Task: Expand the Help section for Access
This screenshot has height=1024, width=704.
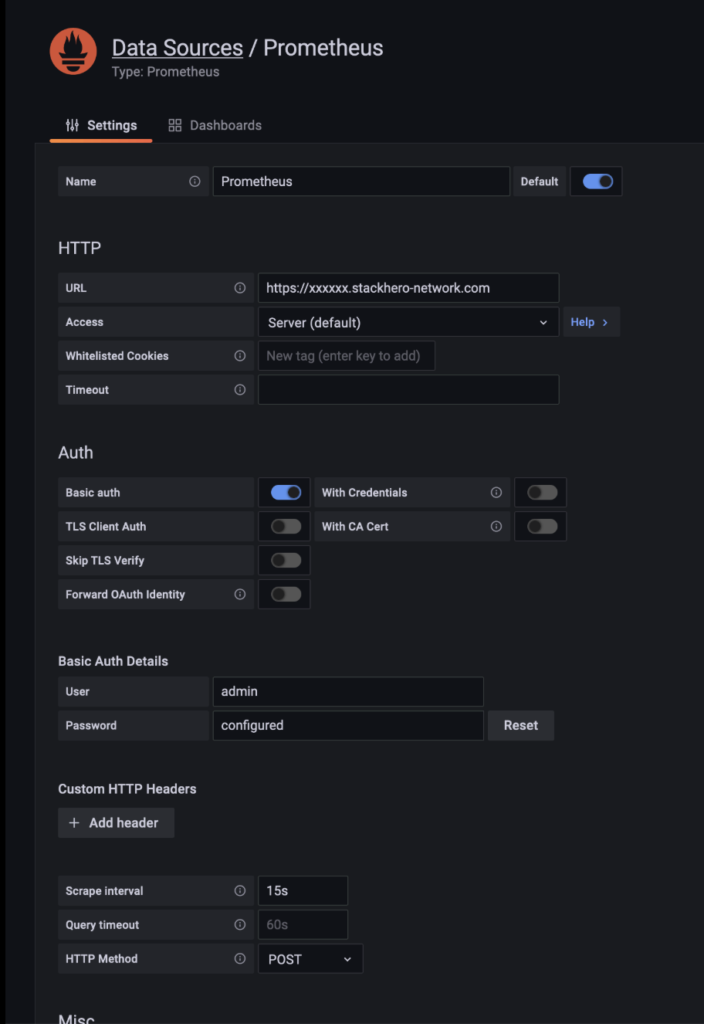Action: pos(590,322)
